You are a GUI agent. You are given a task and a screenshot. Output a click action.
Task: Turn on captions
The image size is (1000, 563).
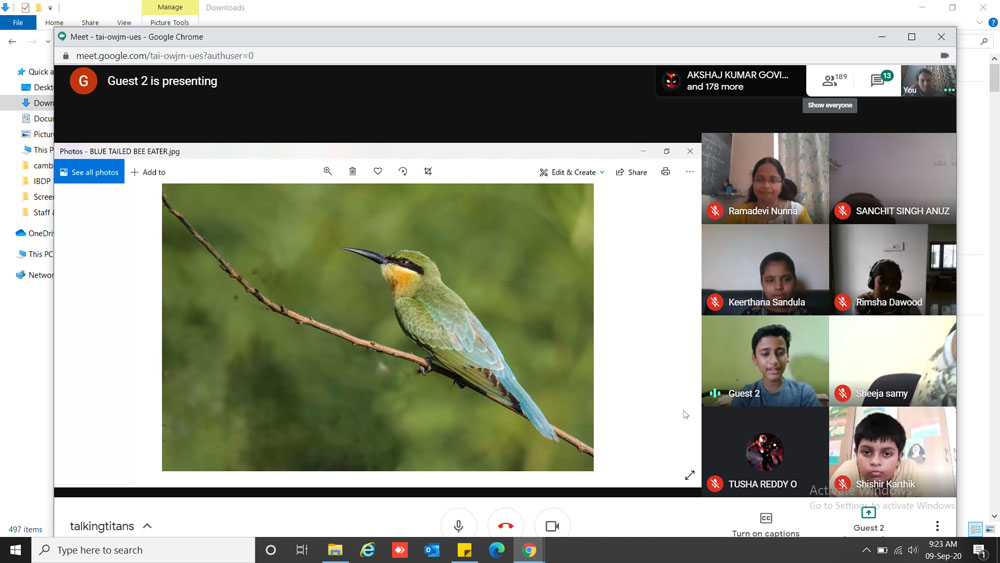pyautogui.click(x=766, y=524)
